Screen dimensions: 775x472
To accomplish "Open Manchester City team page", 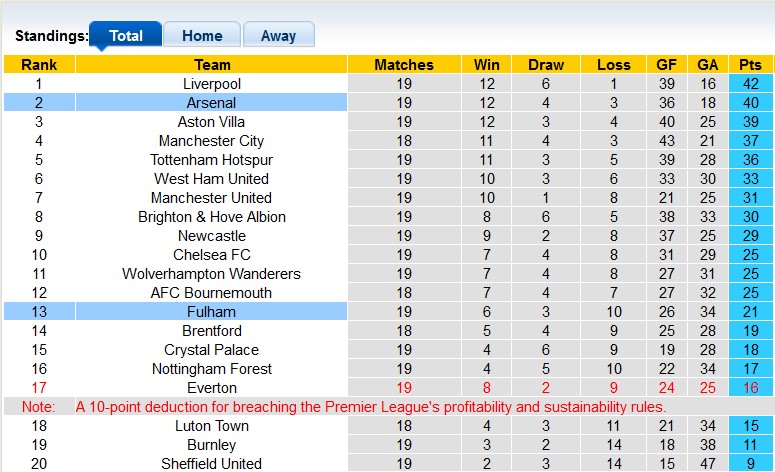I will pyautogui.click(x=212, y=141).
